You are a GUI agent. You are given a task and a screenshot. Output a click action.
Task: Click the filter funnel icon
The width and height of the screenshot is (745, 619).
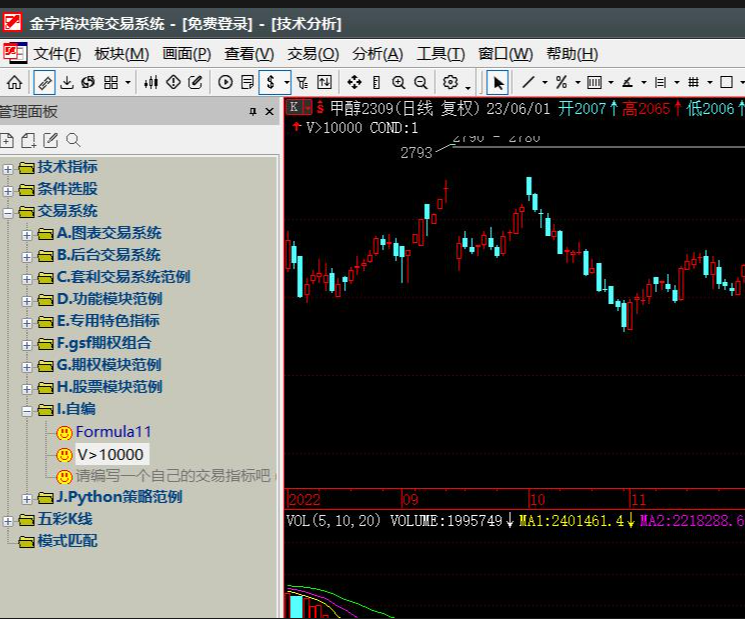coord(302,83)
